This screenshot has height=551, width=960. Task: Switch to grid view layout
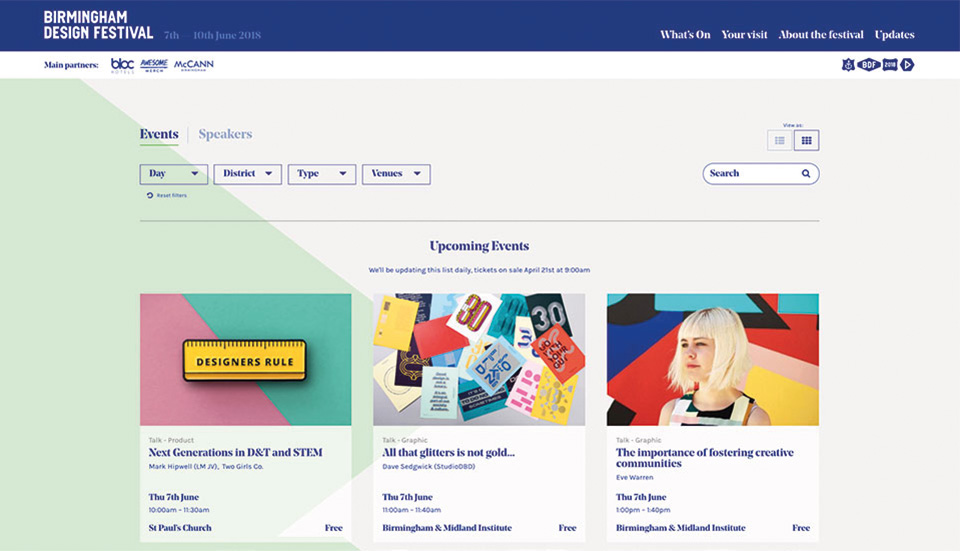[806, 141]
